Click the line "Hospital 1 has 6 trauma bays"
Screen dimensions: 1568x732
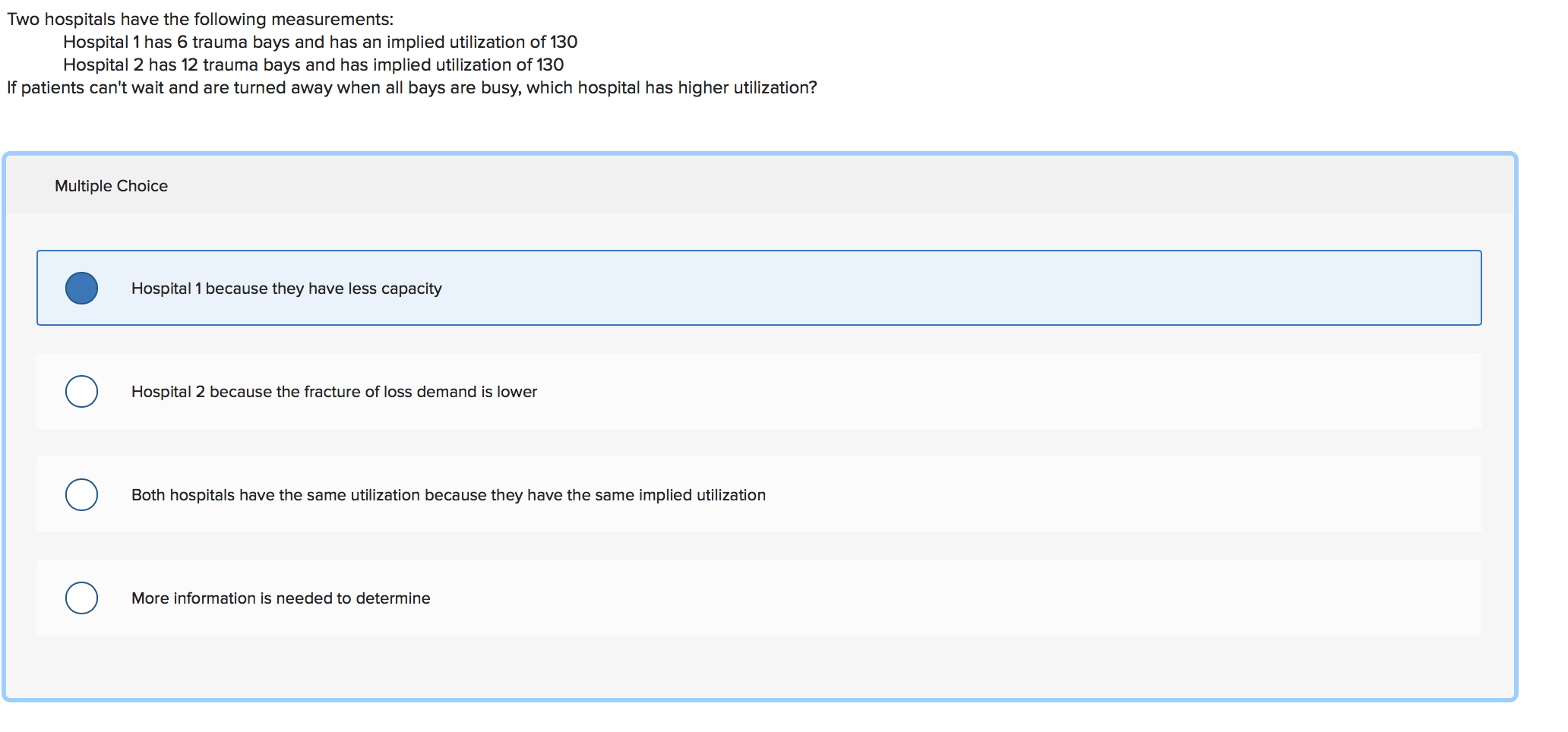point(319,42)
